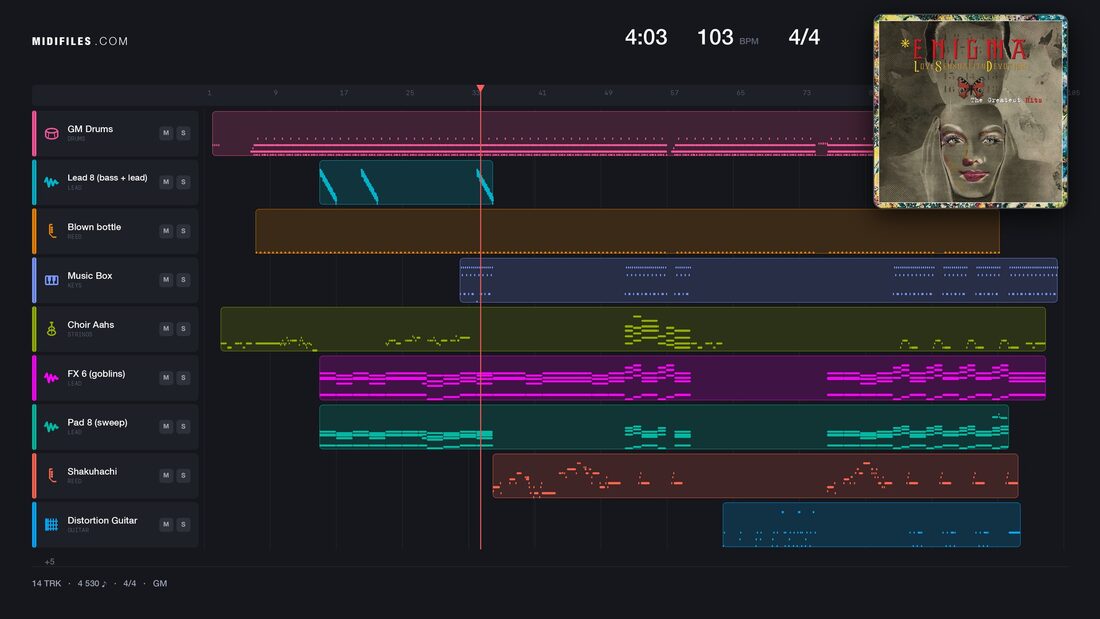Viewport: 1100px width, 619px height.
Task: Select the GM Drums track name
Action: pos(90,129)
